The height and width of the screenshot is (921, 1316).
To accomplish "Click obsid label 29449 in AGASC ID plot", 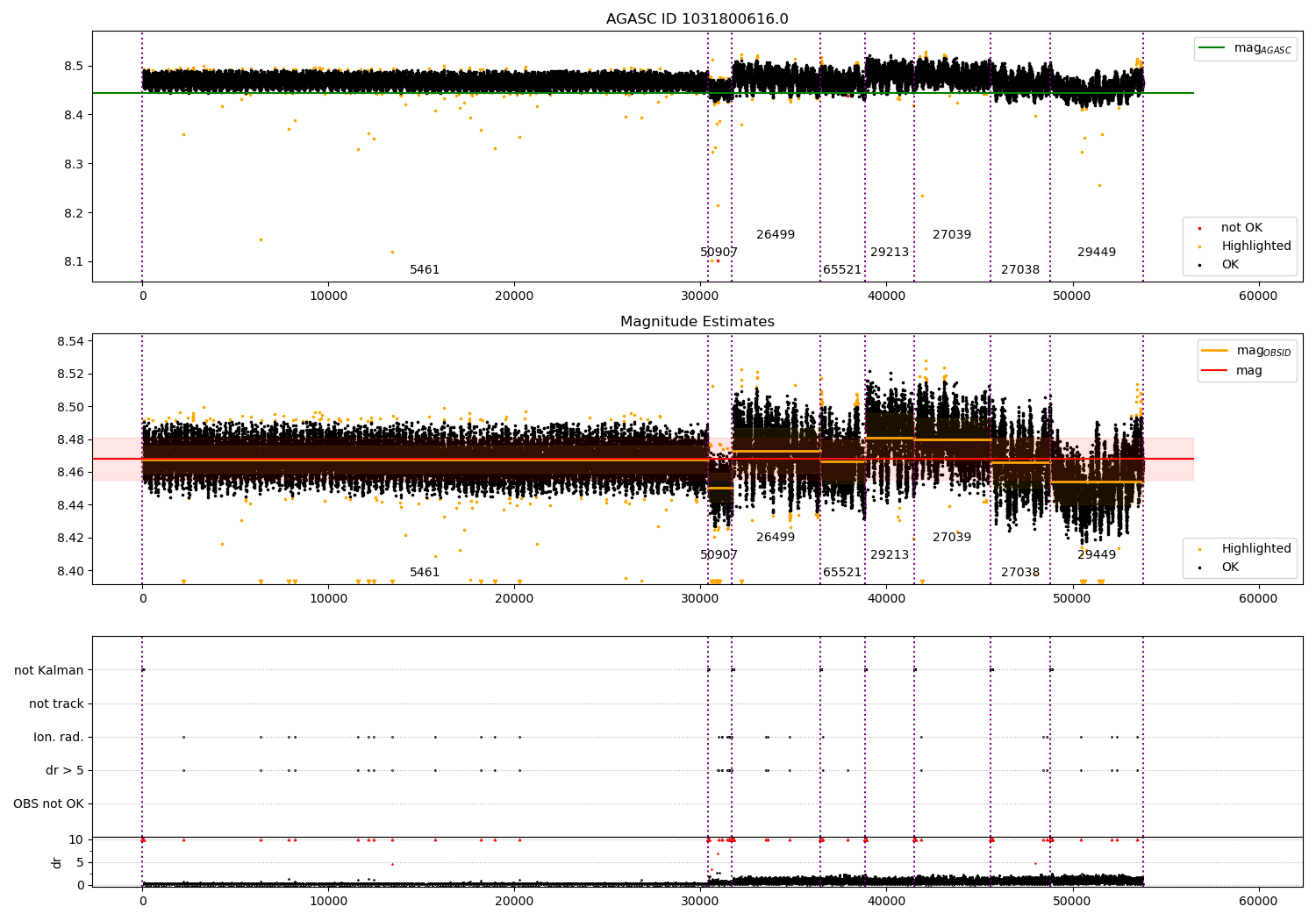I will point(1097,253).
